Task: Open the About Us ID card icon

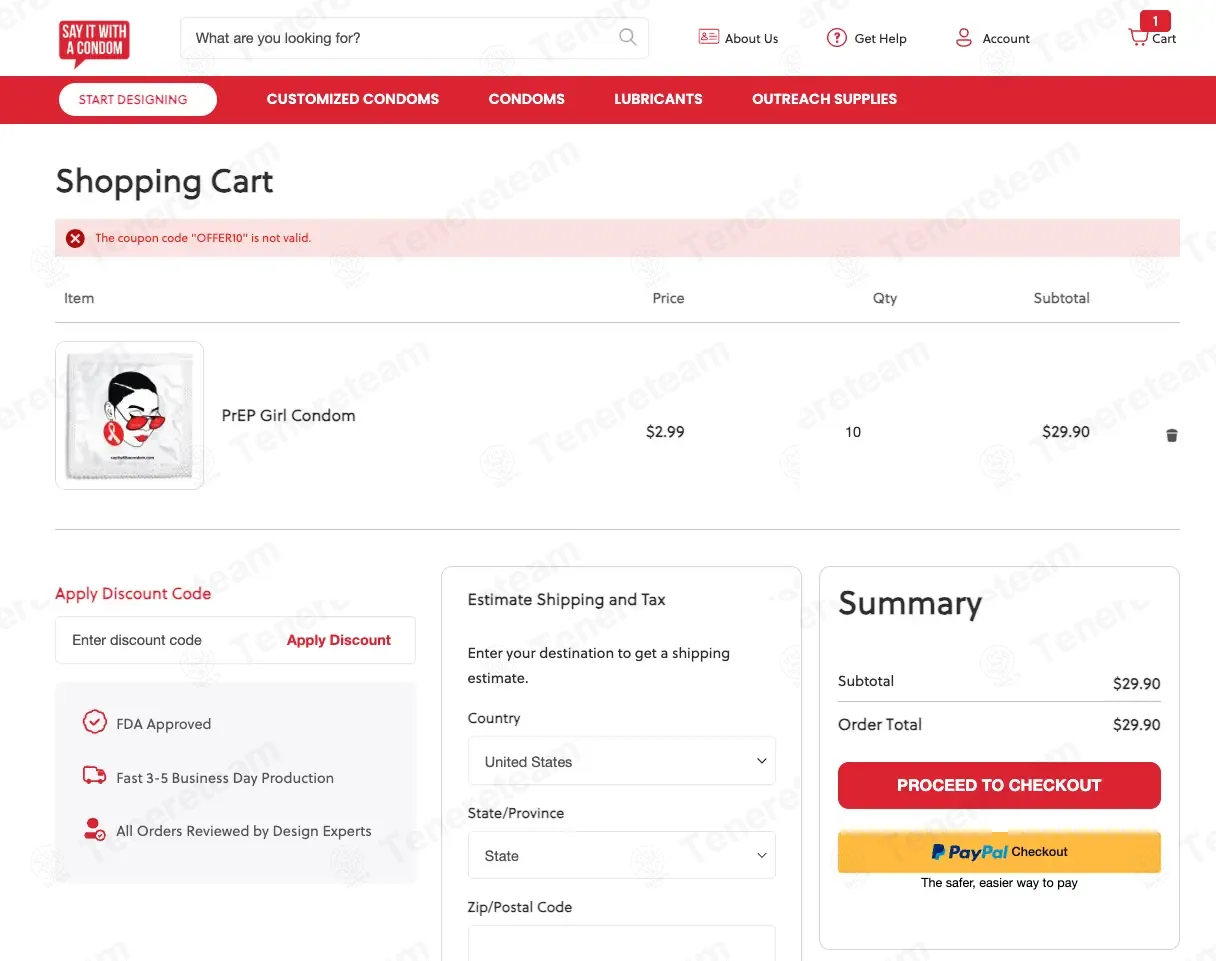Action: (x=708, y=37)
